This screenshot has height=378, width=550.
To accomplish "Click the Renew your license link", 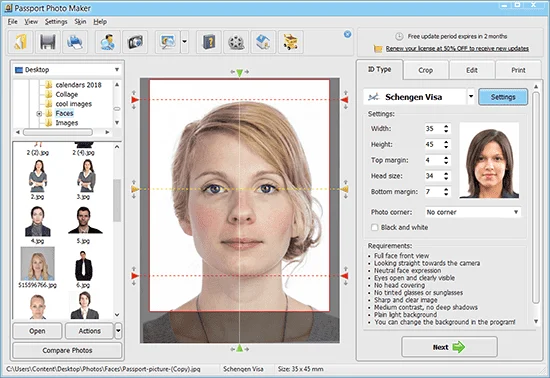I will pyautogui.click(x=457, y=48).
